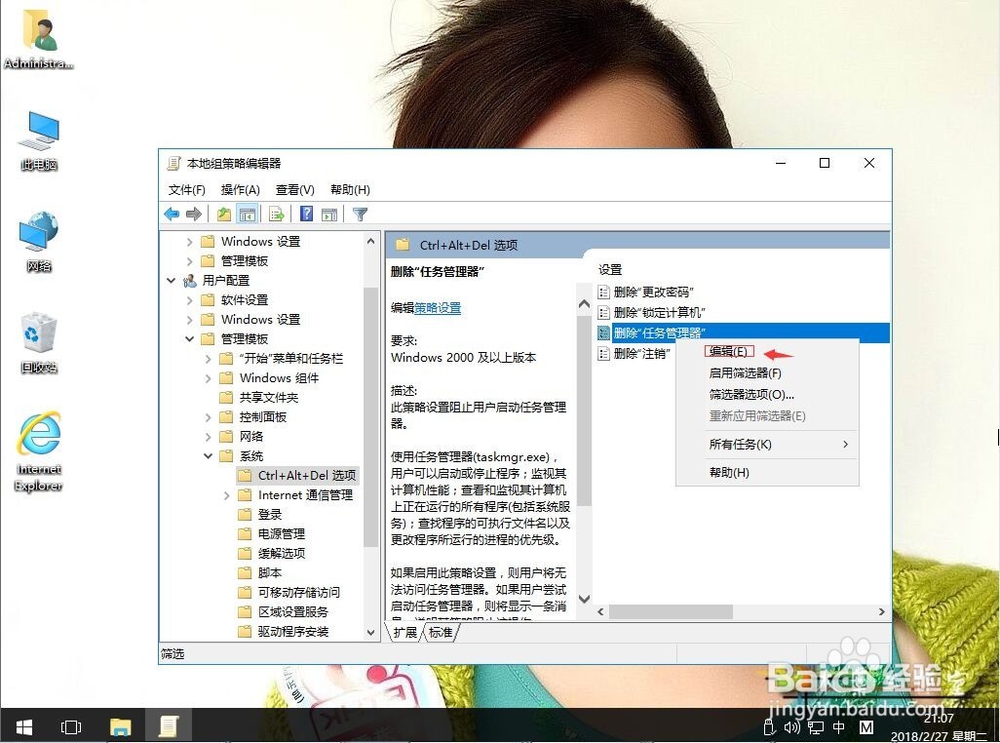Open the Help toolbar icon

(307, 214)
